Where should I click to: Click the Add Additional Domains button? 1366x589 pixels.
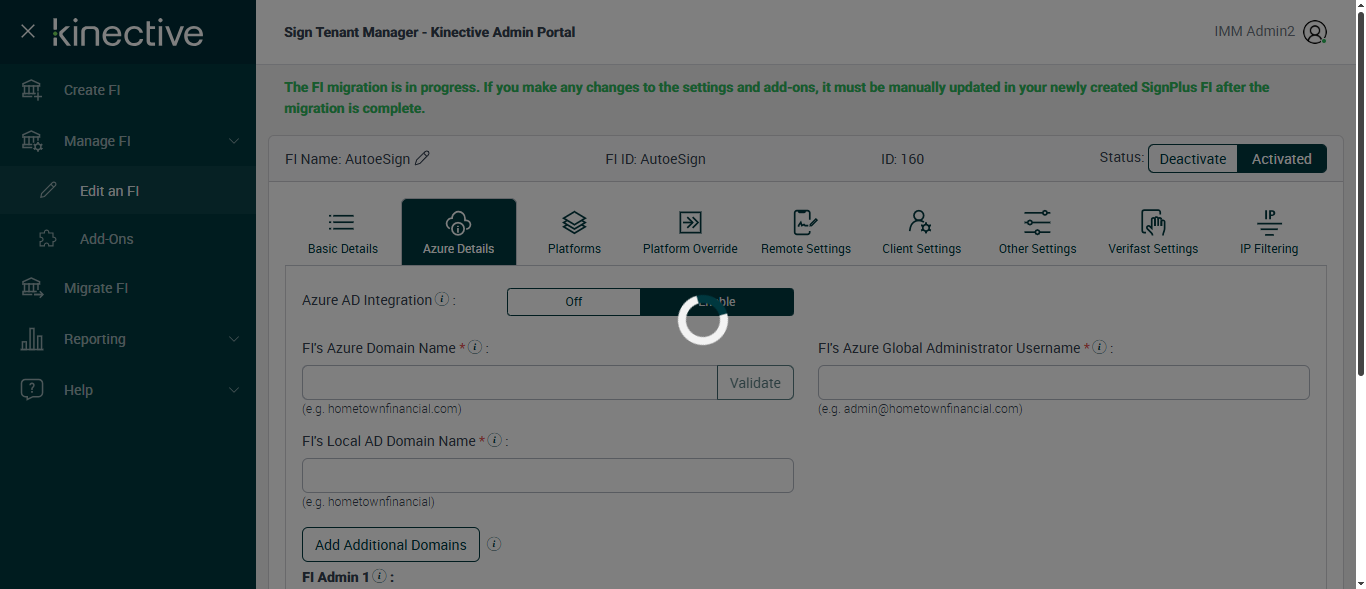click(391, 545)
